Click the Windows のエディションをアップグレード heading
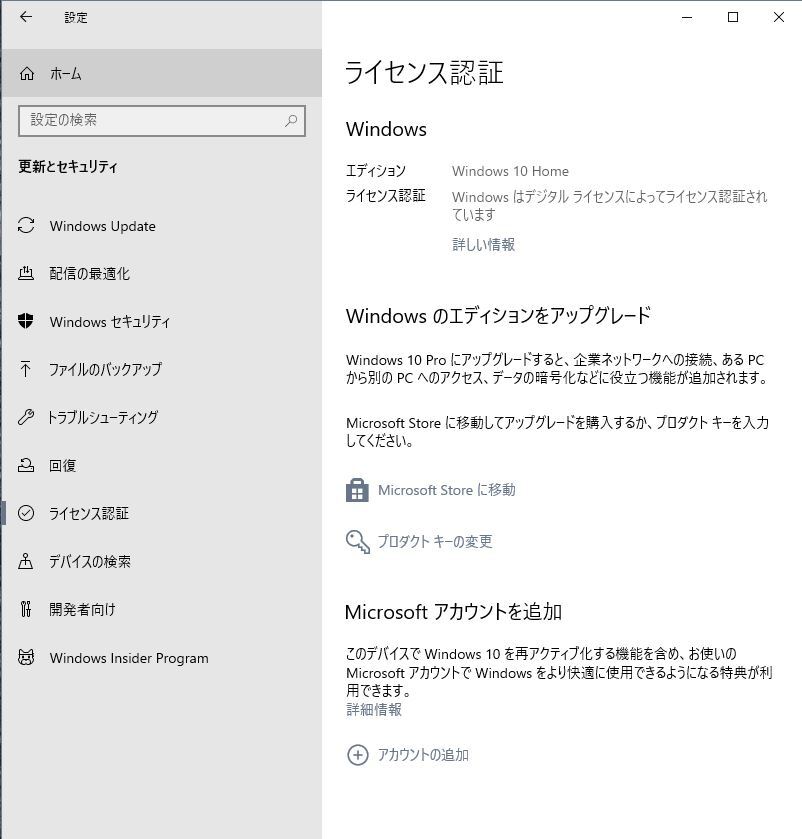Image resolution: width=802 pixels, height=839 pixels. [498, 315]
